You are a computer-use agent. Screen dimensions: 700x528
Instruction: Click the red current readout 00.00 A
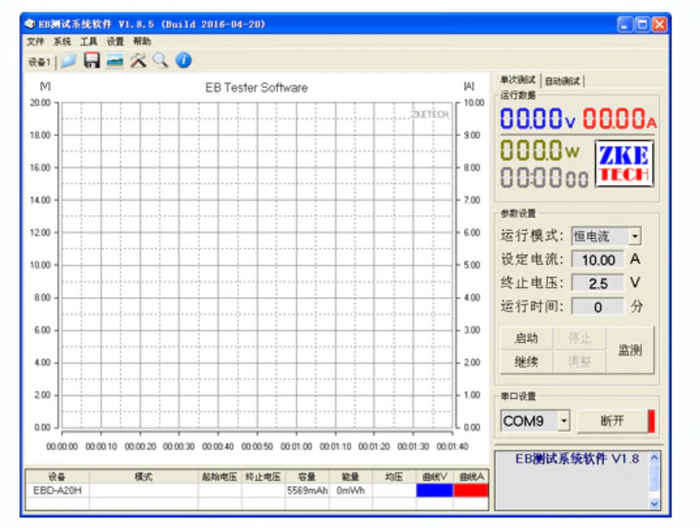point(620,119)
